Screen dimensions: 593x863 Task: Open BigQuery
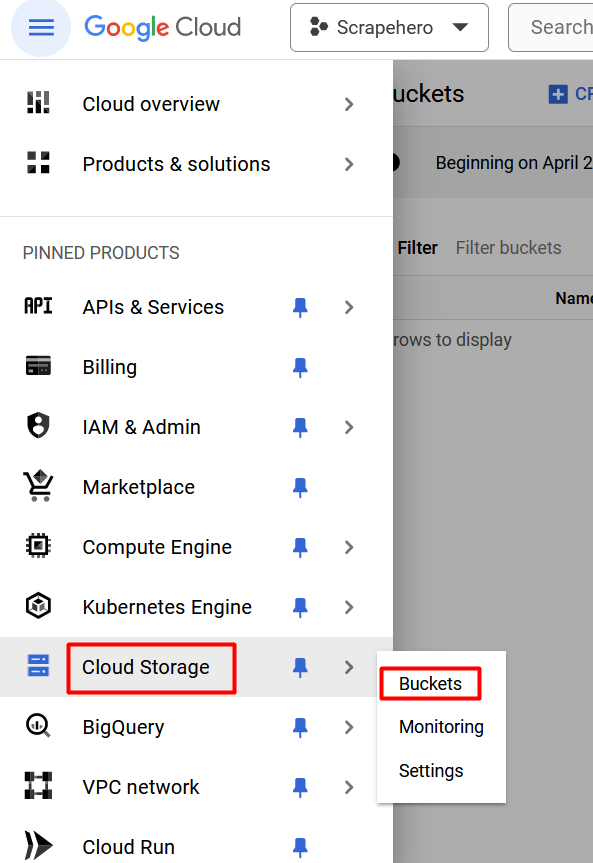123,727
